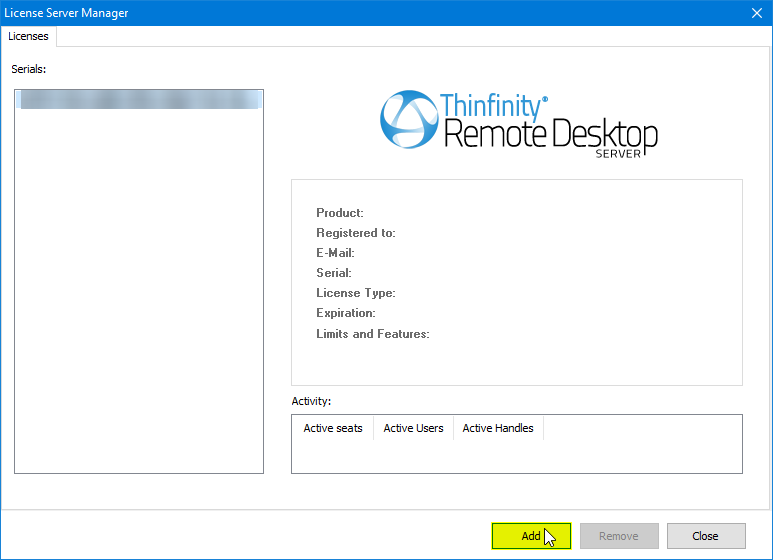Click the Active Users column header
The height and width of the screenshot is (560, 773).
pyautogui.click(x=413, y=428)
